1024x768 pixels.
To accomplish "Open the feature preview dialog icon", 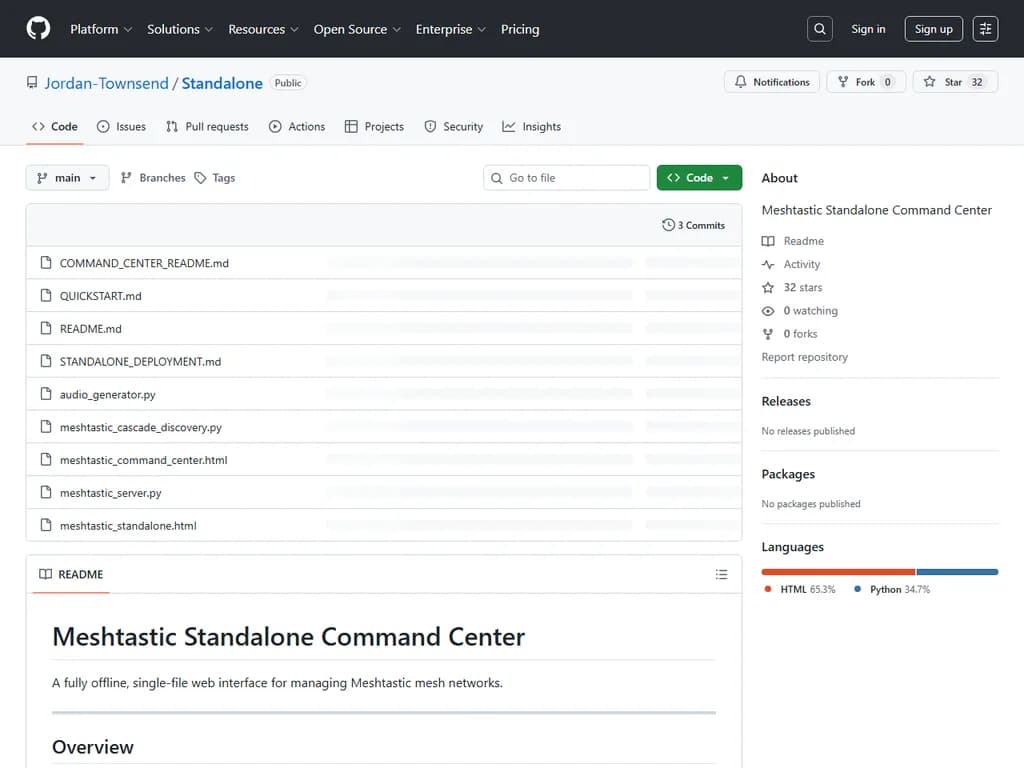I will point(985,28).
